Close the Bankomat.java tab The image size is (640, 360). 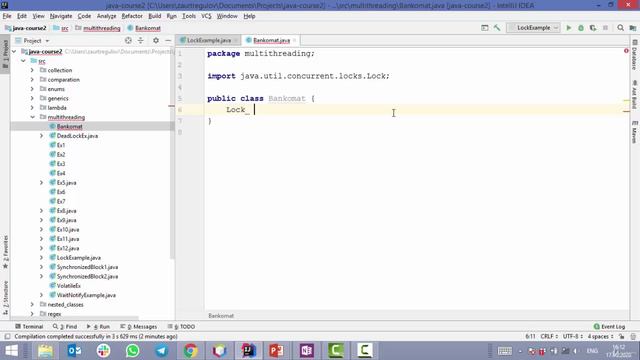pyautogui.click(x=294, y=40)
